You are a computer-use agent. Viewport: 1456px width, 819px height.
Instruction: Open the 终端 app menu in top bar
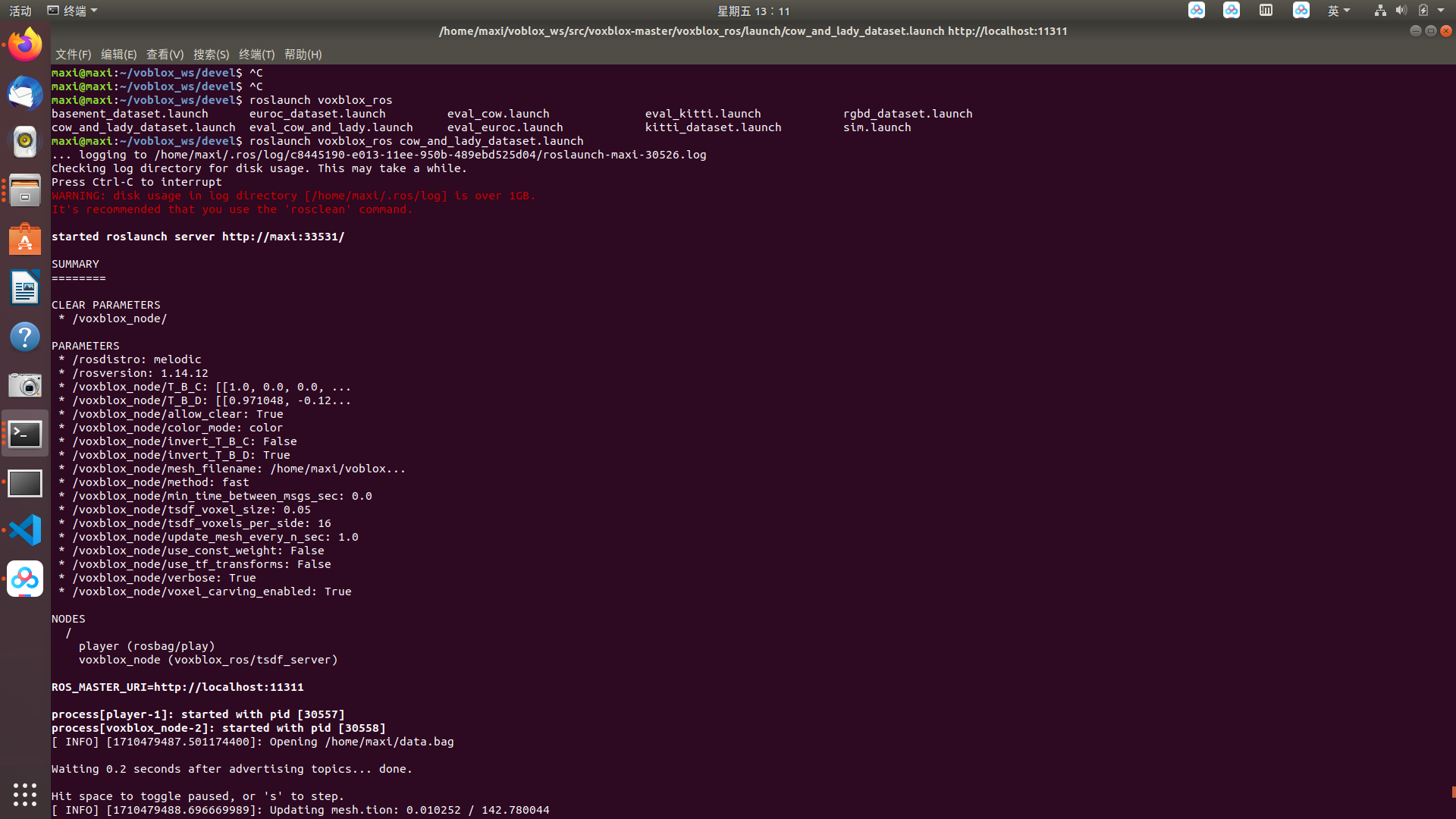pyautogui.click(x=73, y=11)
